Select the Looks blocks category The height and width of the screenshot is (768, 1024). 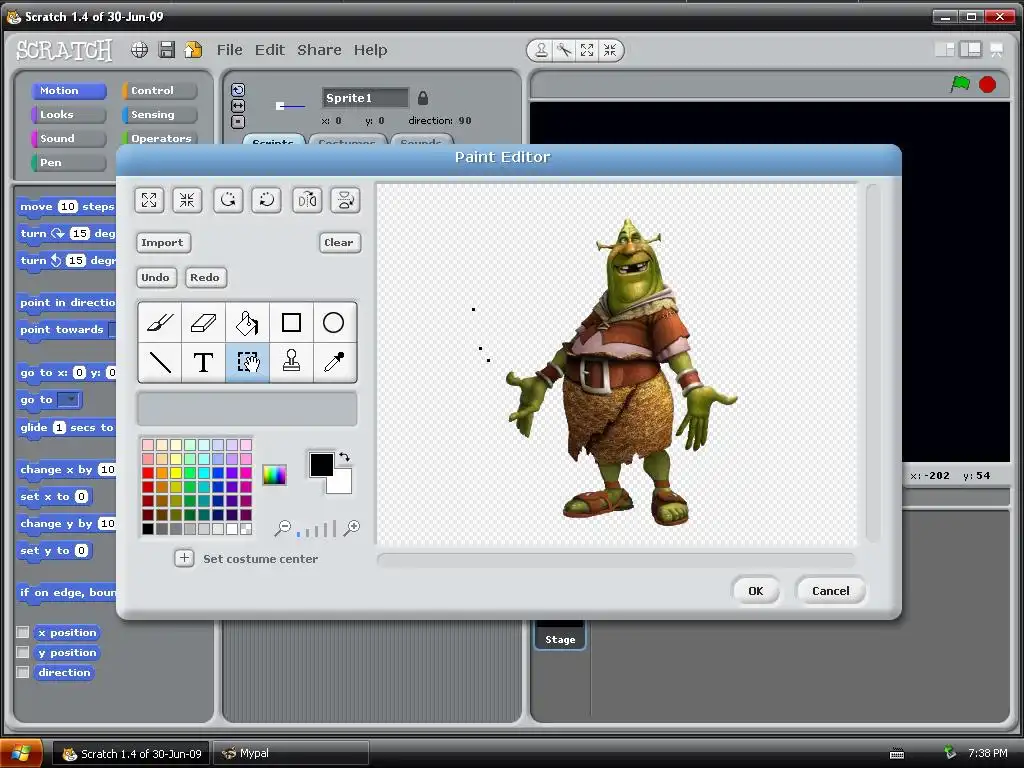click(69, 114)
